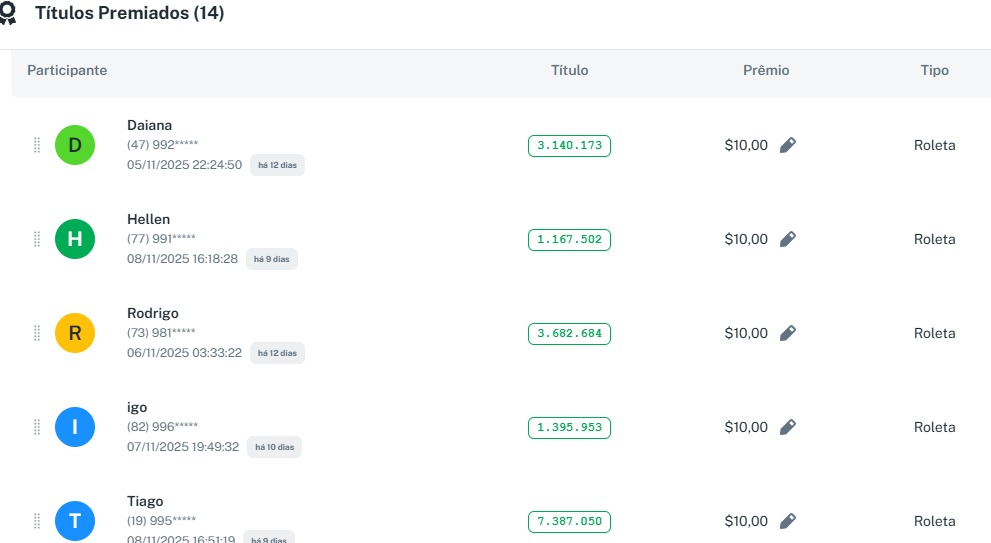Viewport: 991px width, 543px height.
Task: Click the pencil icon in igo's row
Action: coord(788,427)
